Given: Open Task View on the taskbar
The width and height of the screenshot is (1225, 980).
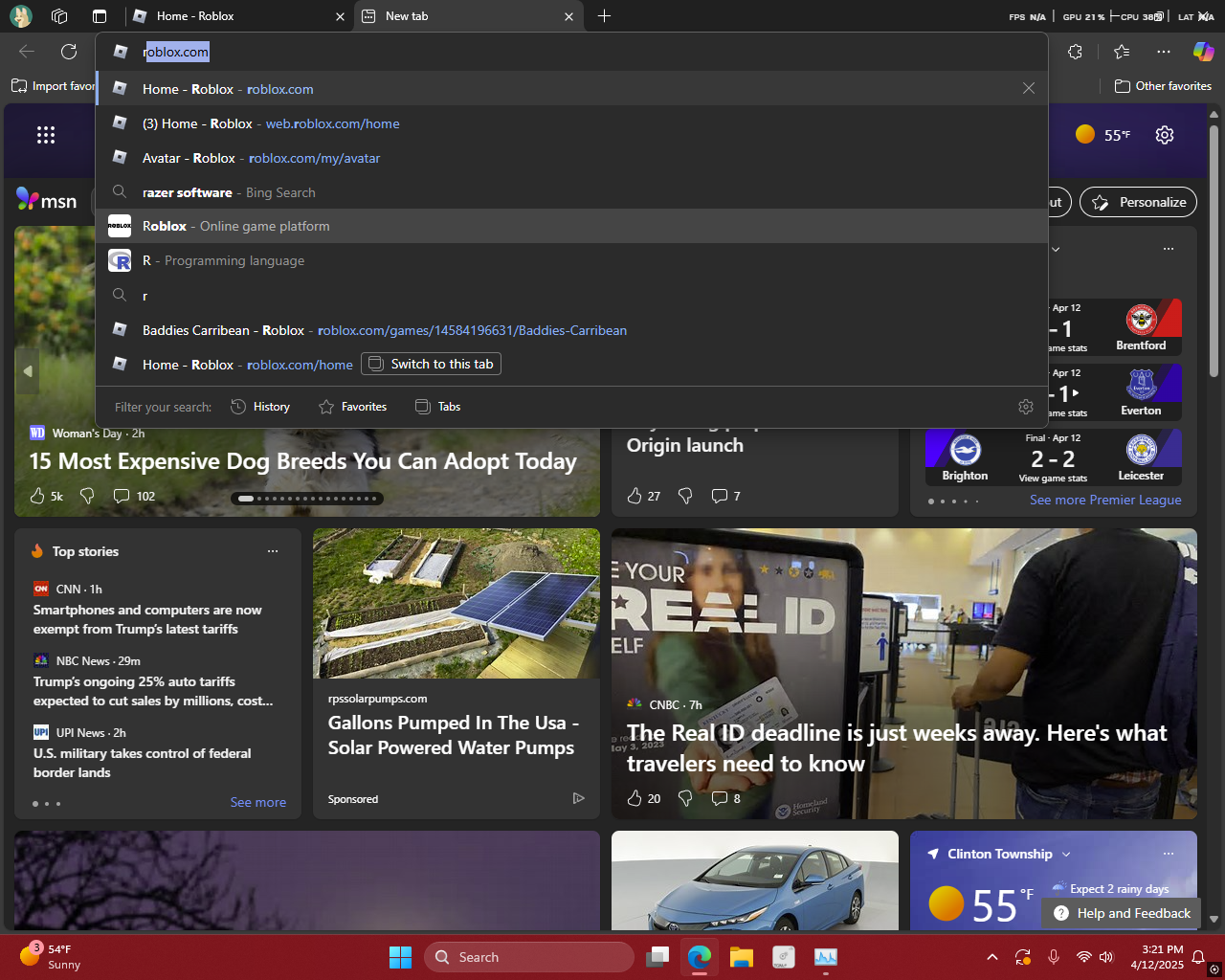Looking at the screenshot, I should (x=657, y=957).
